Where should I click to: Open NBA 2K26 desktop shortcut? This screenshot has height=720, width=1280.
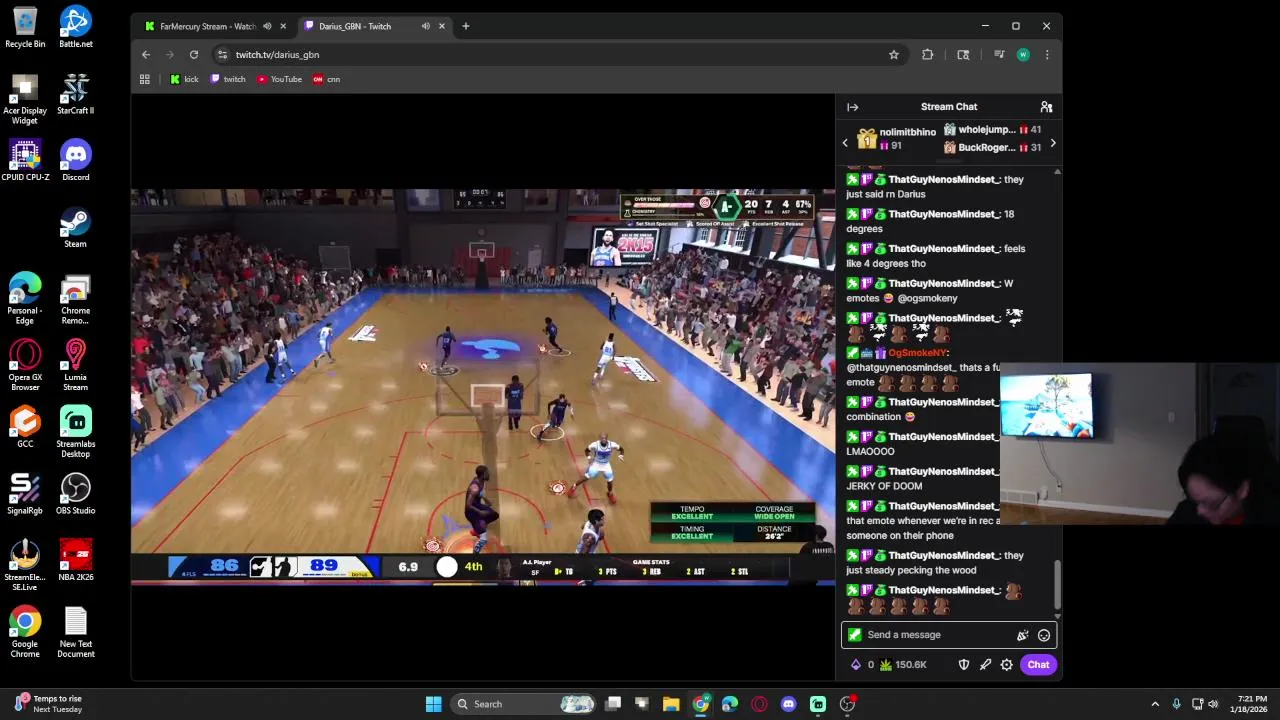75,561
